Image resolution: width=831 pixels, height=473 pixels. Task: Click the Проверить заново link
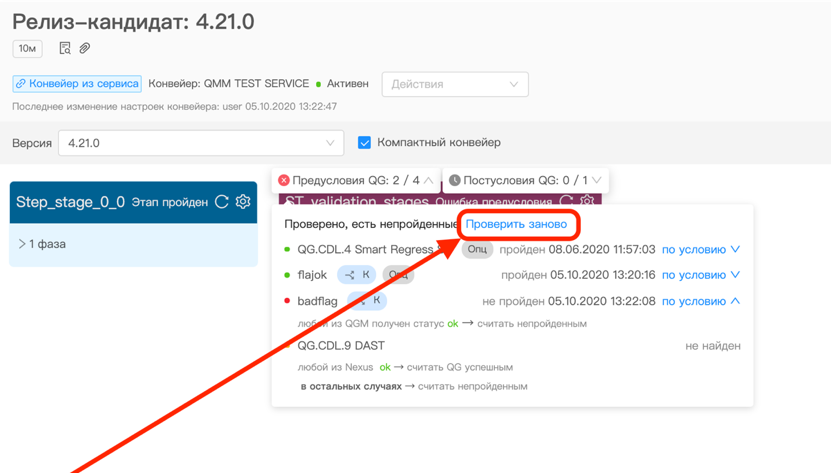coord(516,224)
